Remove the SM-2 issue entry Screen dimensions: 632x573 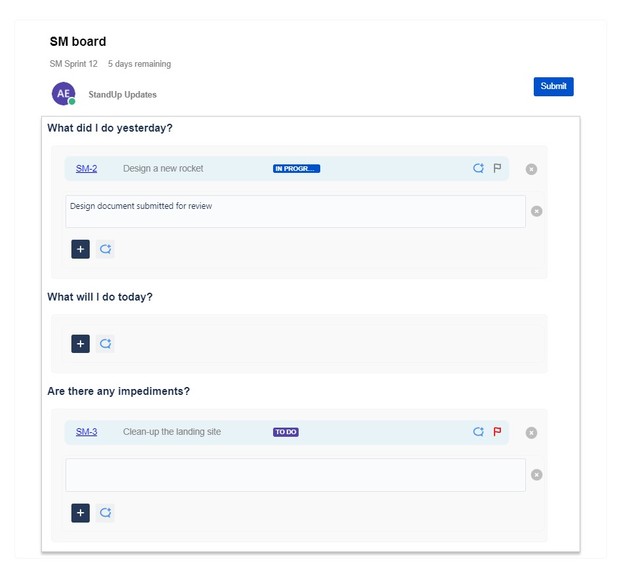click(531, 169)
